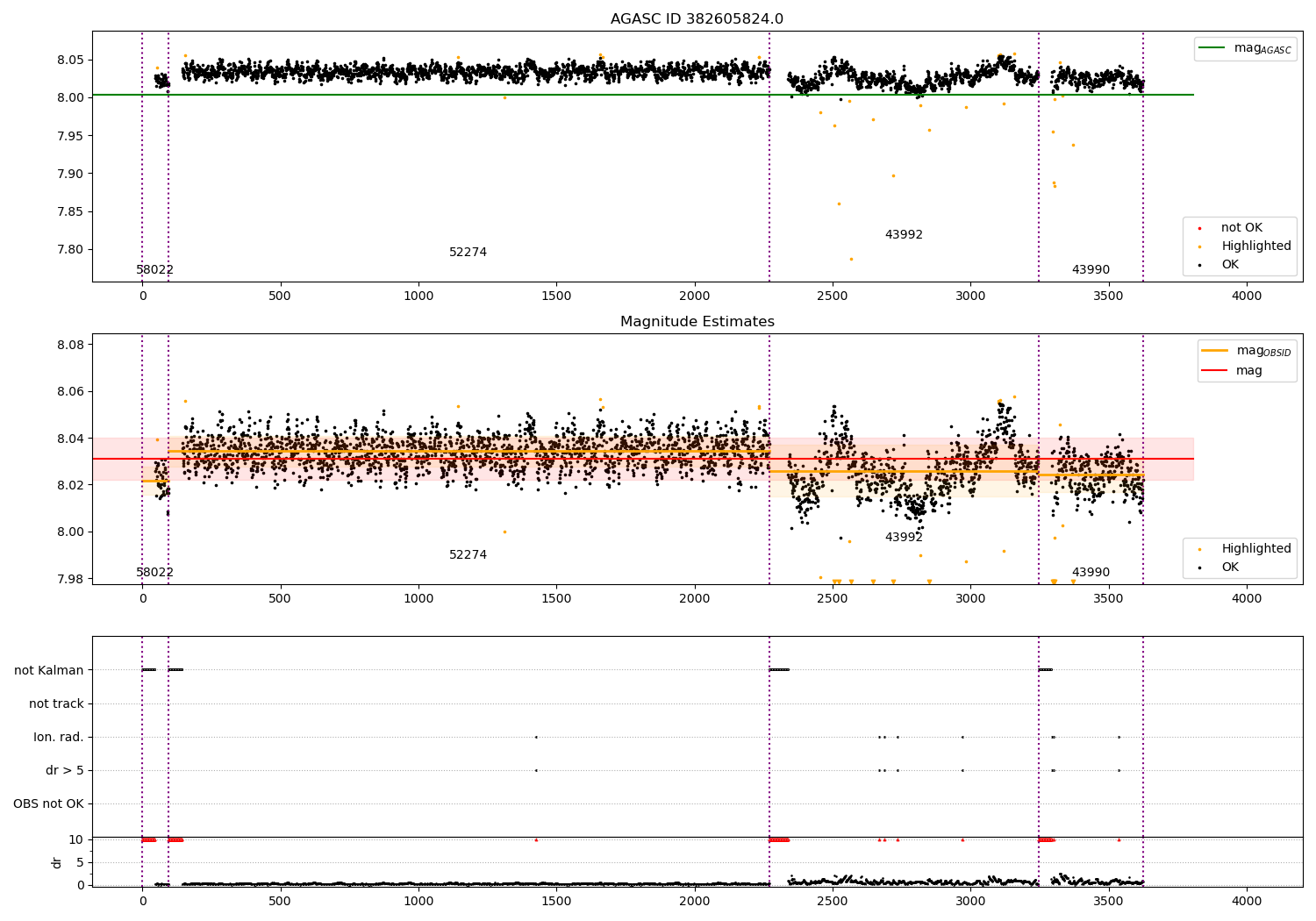Click the green mag AGASC legend line
The height and width of the screenshot is (921, 1316).
point(1212,48)
